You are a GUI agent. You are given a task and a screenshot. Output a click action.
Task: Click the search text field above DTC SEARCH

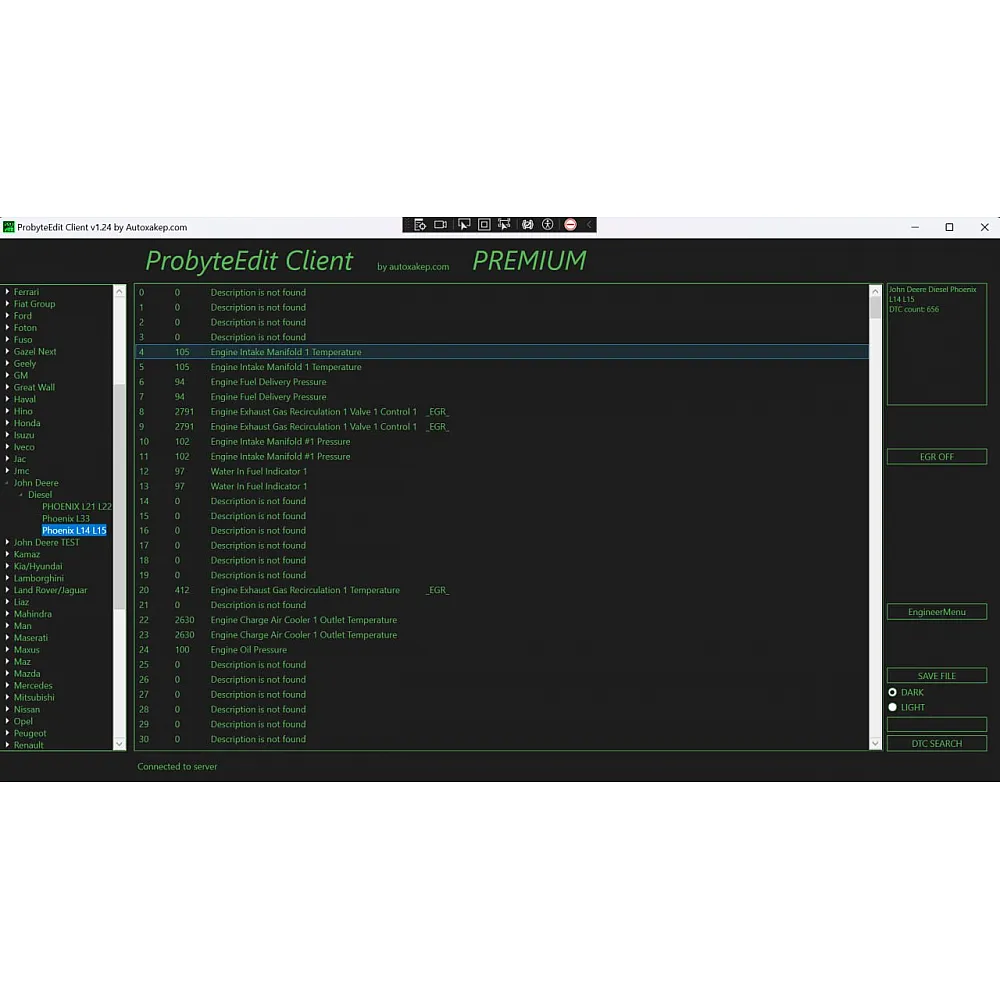coord(936,724)
